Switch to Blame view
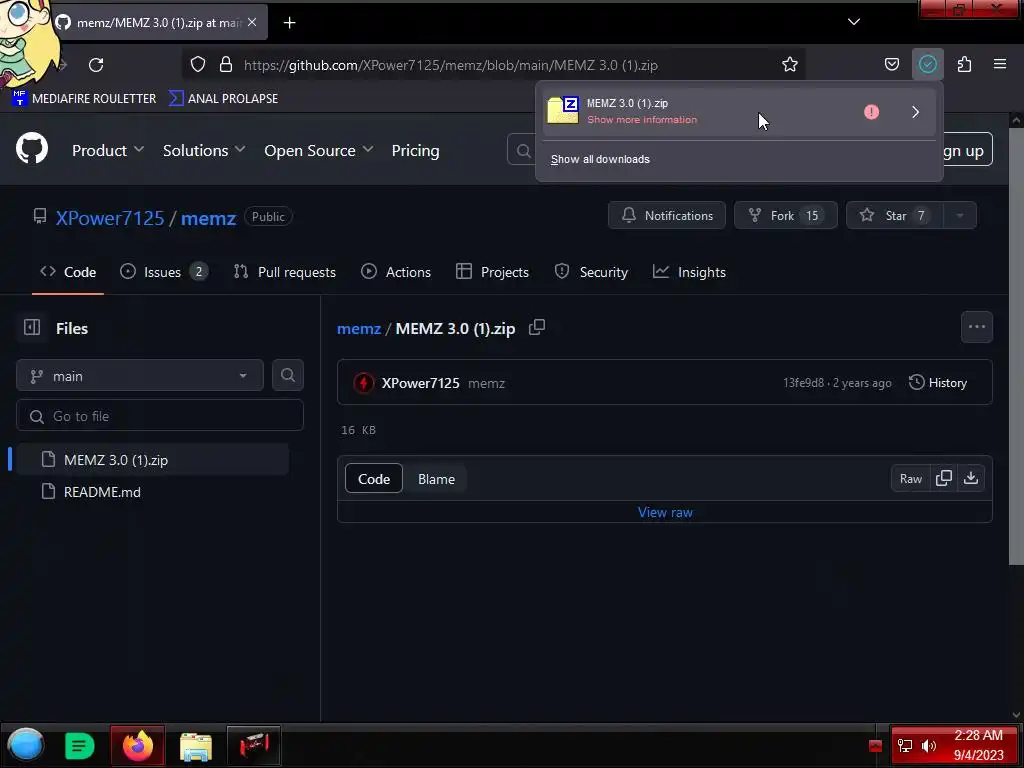1024x768 pixels. [x=436, y=479]
